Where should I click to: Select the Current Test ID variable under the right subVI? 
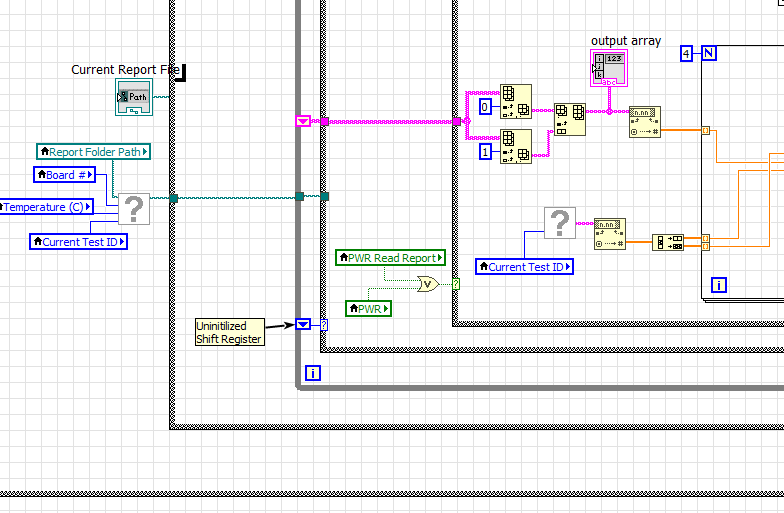point(524,266)
